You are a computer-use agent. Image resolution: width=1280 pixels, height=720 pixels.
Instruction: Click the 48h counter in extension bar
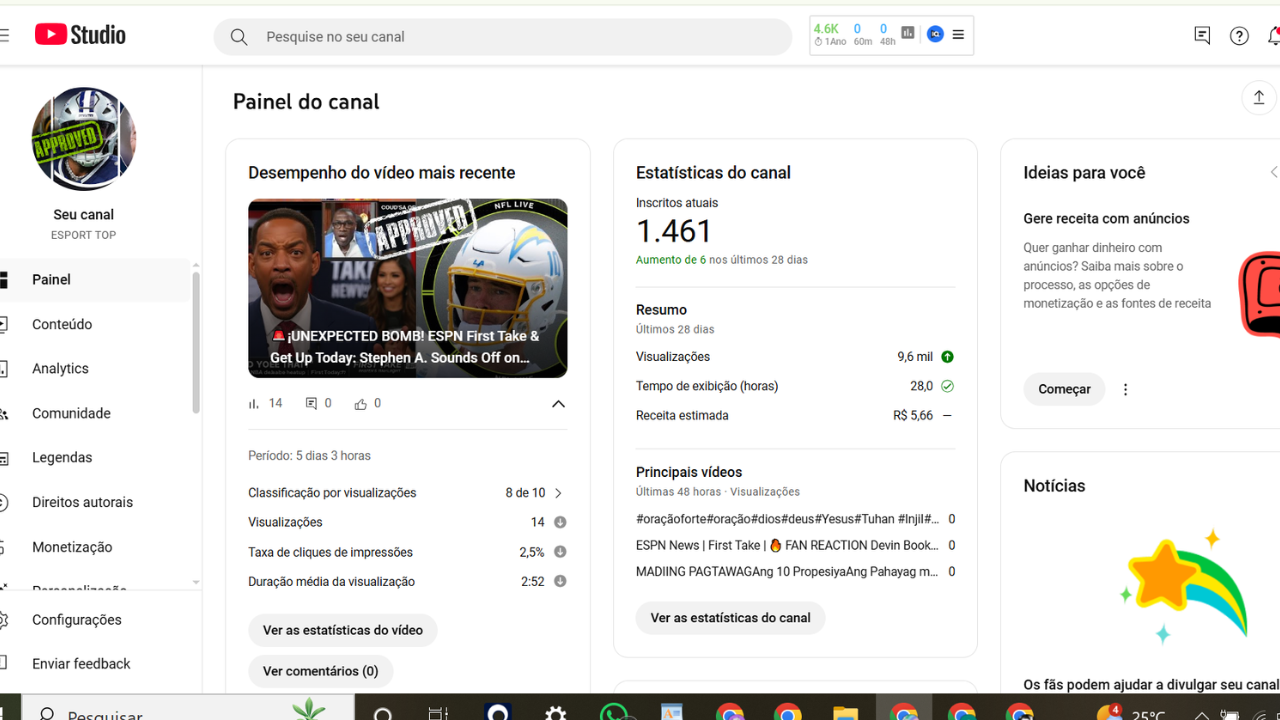887,35
